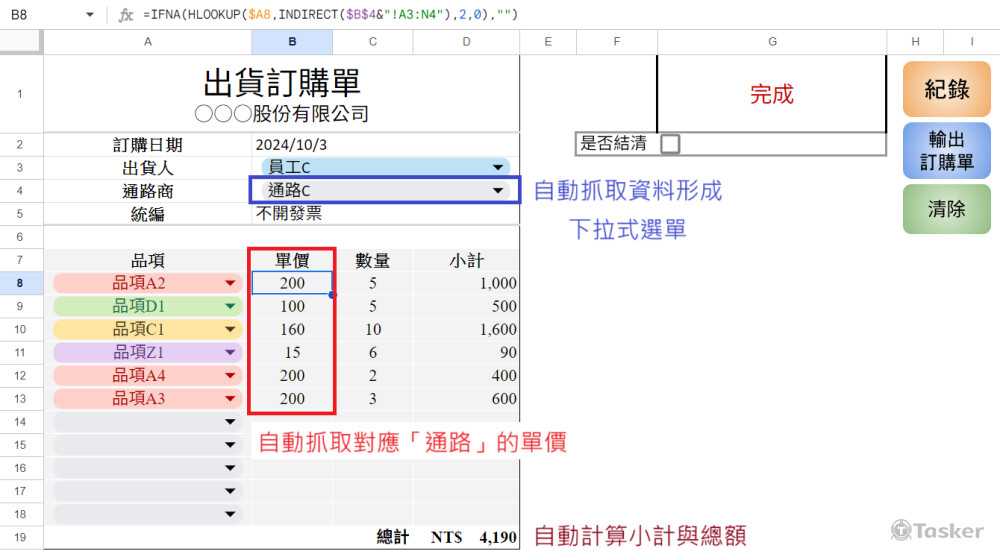Click the 統編 label cell

pos(147,214)
